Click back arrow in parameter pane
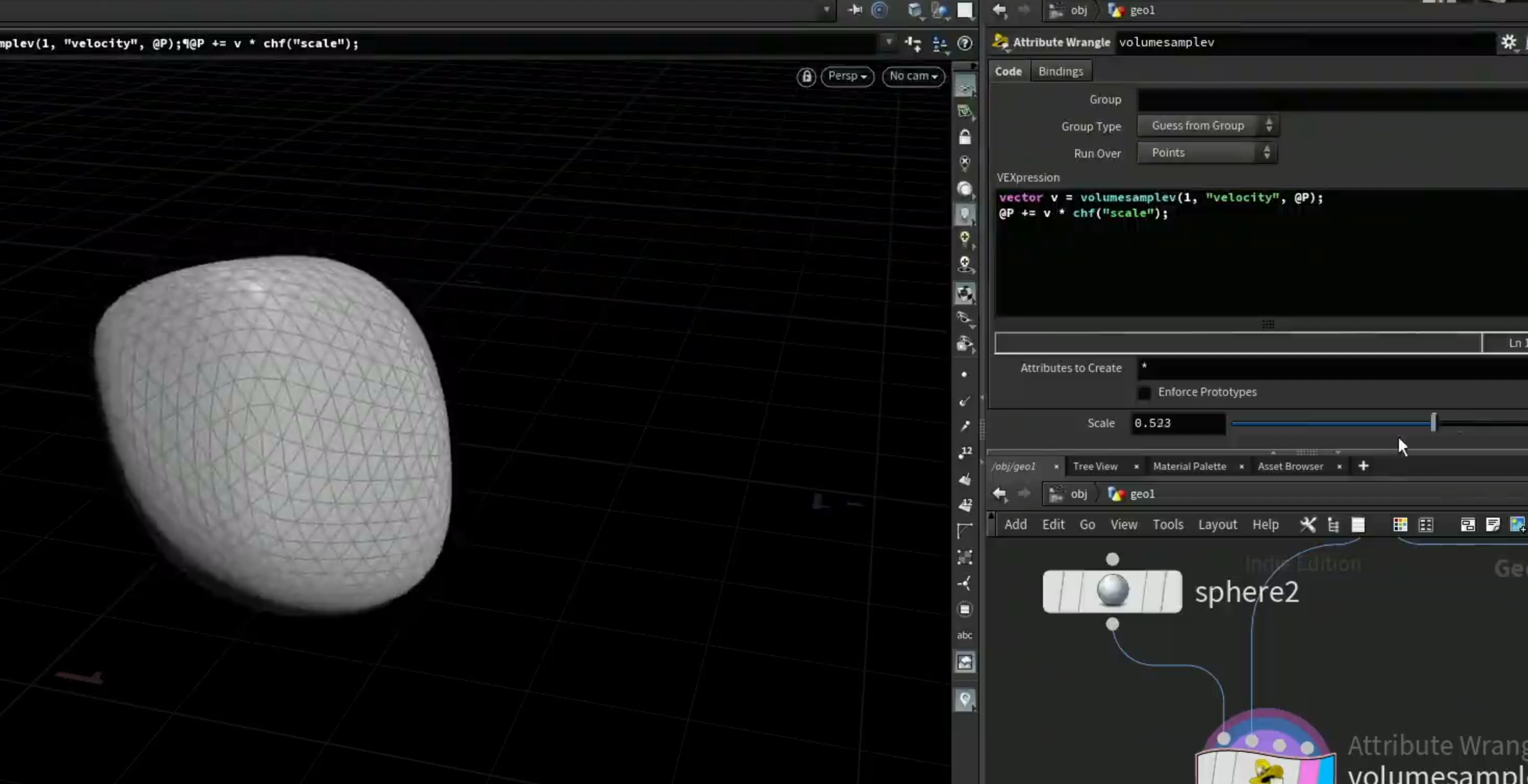Screen dimensions: 1528x784 1000,10
